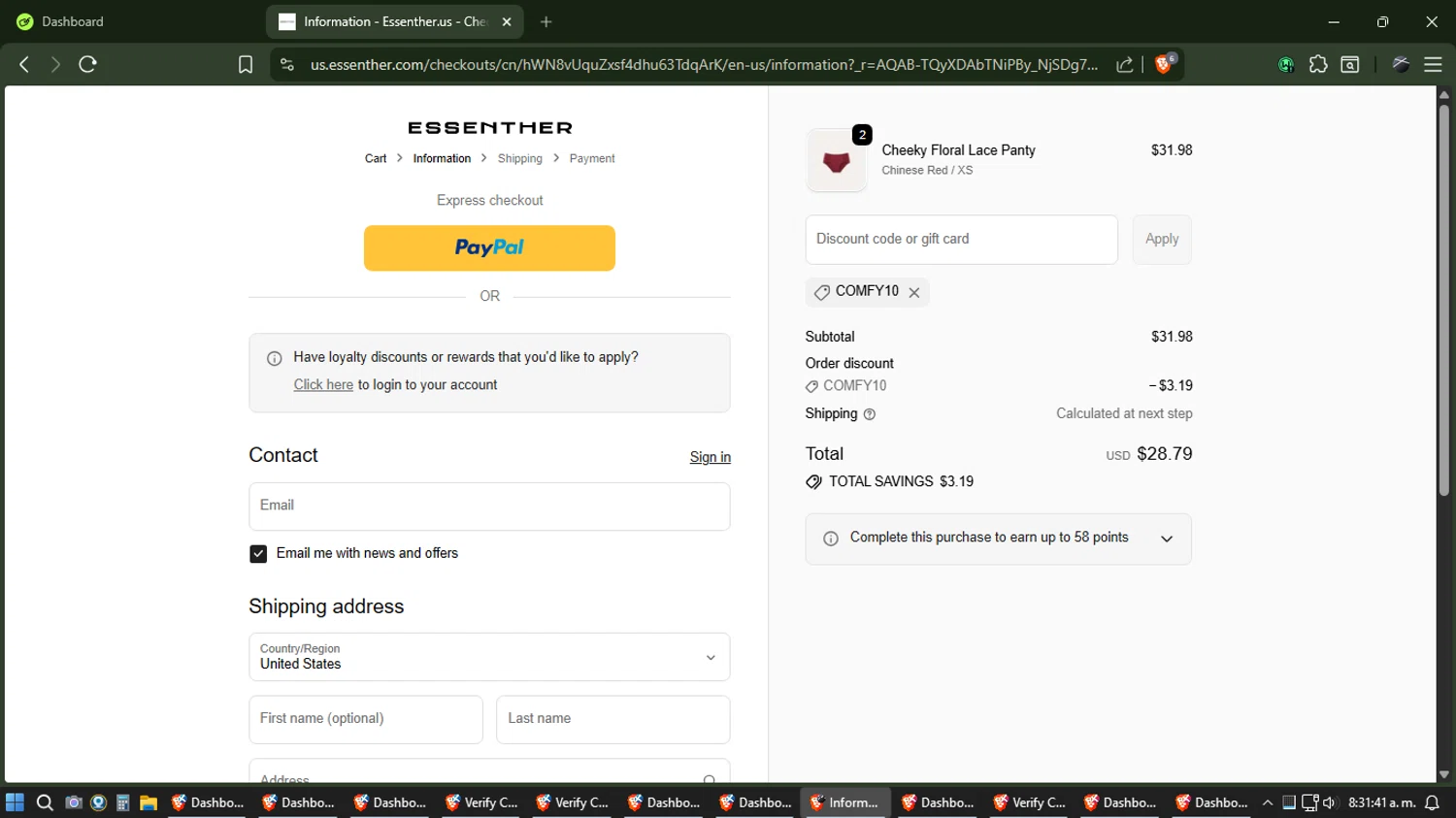Click the page vertical scrollbar
This screenshot has height=818, width=1456.
coord(1444,301)
